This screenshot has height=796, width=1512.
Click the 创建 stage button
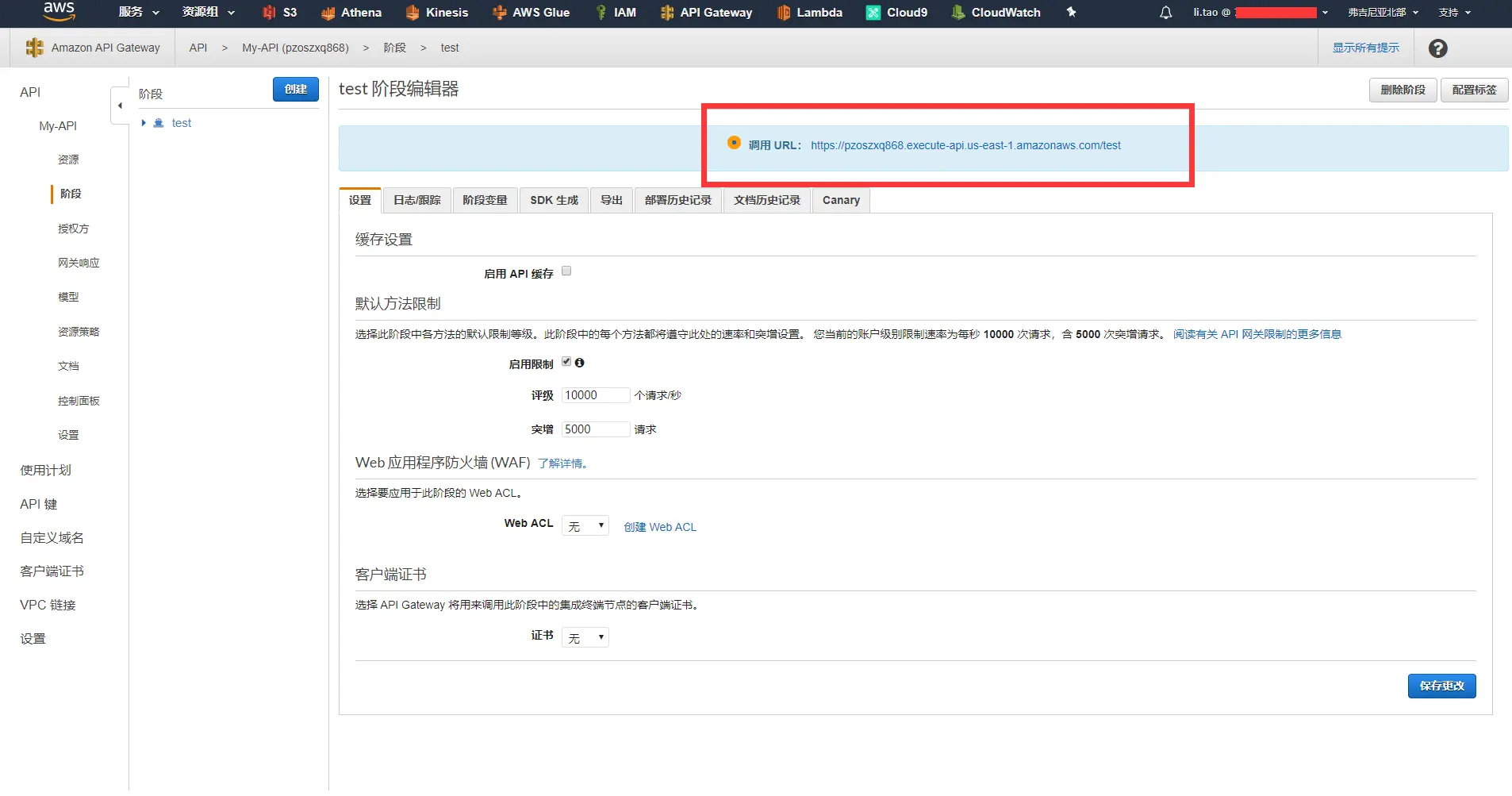click(x=296, y=90)
